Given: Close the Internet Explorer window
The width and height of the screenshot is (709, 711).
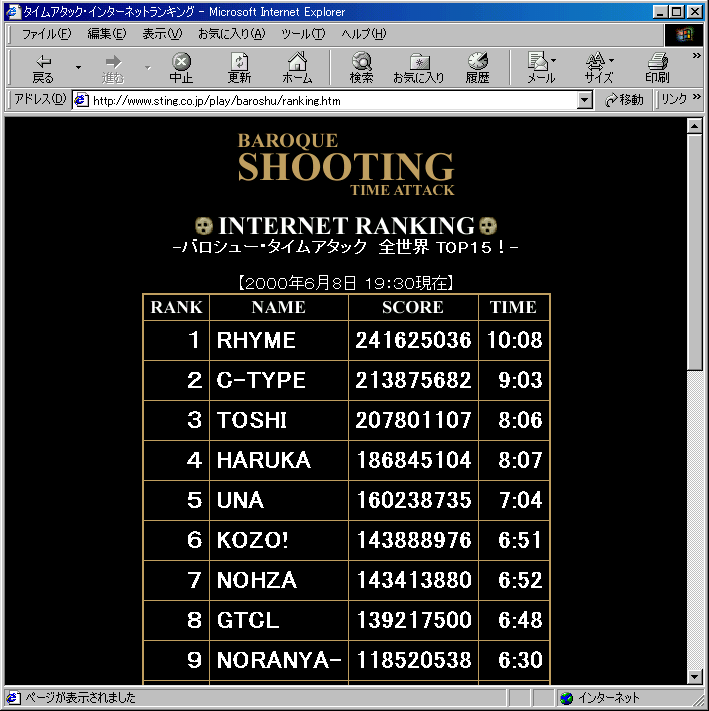Looking at the screenshot, I should pos(694,11).
